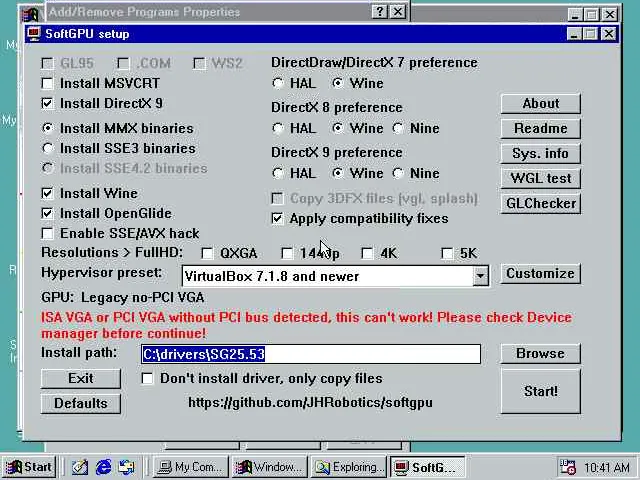The height and width of the screenshot is (480, 640).
Task: Choose HAL for DirectX 9 preference
Action: coord(278,173)
